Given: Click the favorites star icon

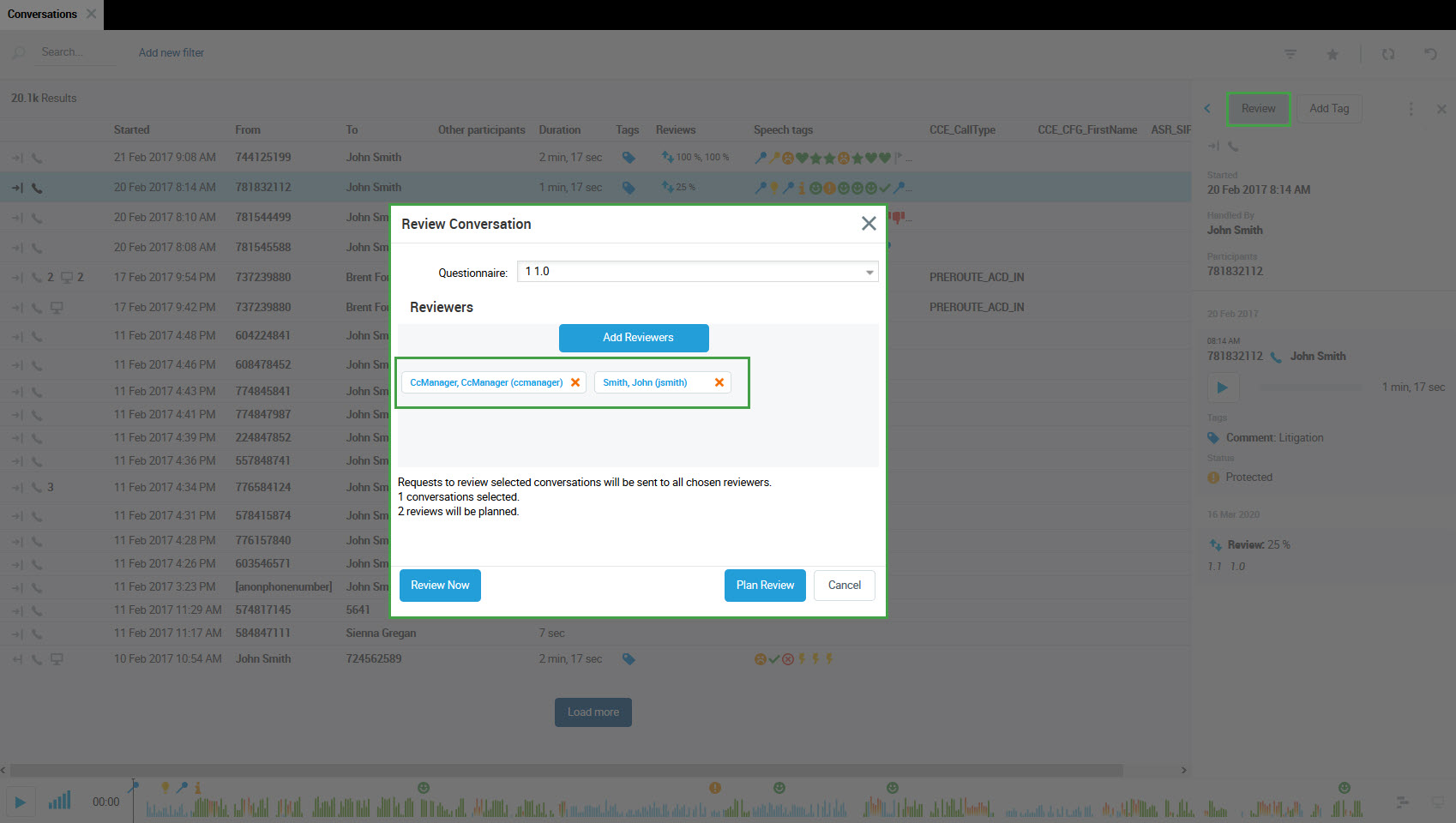Looking at the screenshot, I should (x=1333, y=54).
